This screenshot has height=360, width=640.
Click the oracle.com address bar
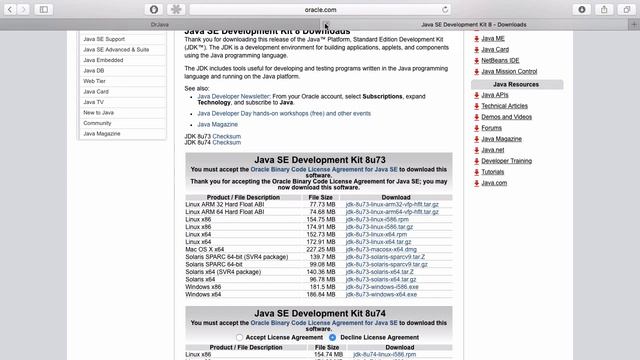coord(320,9)
